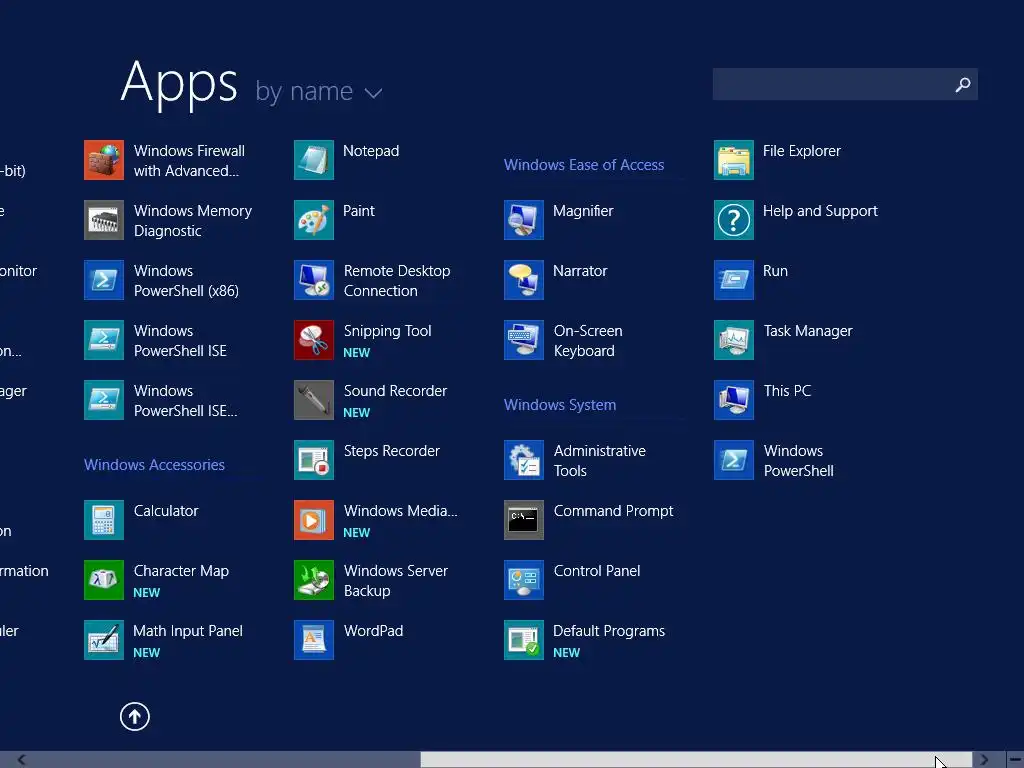Screen dimensions: 1024x768
Task: Open the 'by name' sort dropdown
Action: tap(319, 91)
